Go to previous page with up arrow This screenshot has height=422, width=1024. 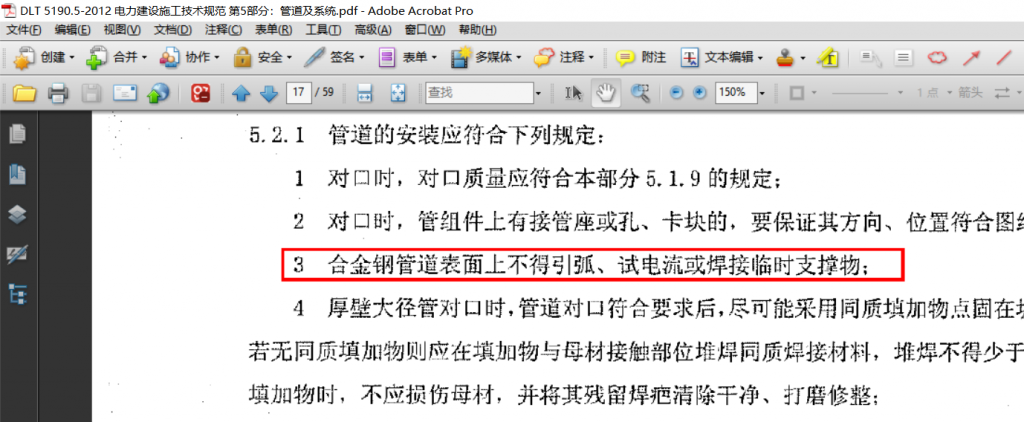pyautogui.click(x=241, y=93)
